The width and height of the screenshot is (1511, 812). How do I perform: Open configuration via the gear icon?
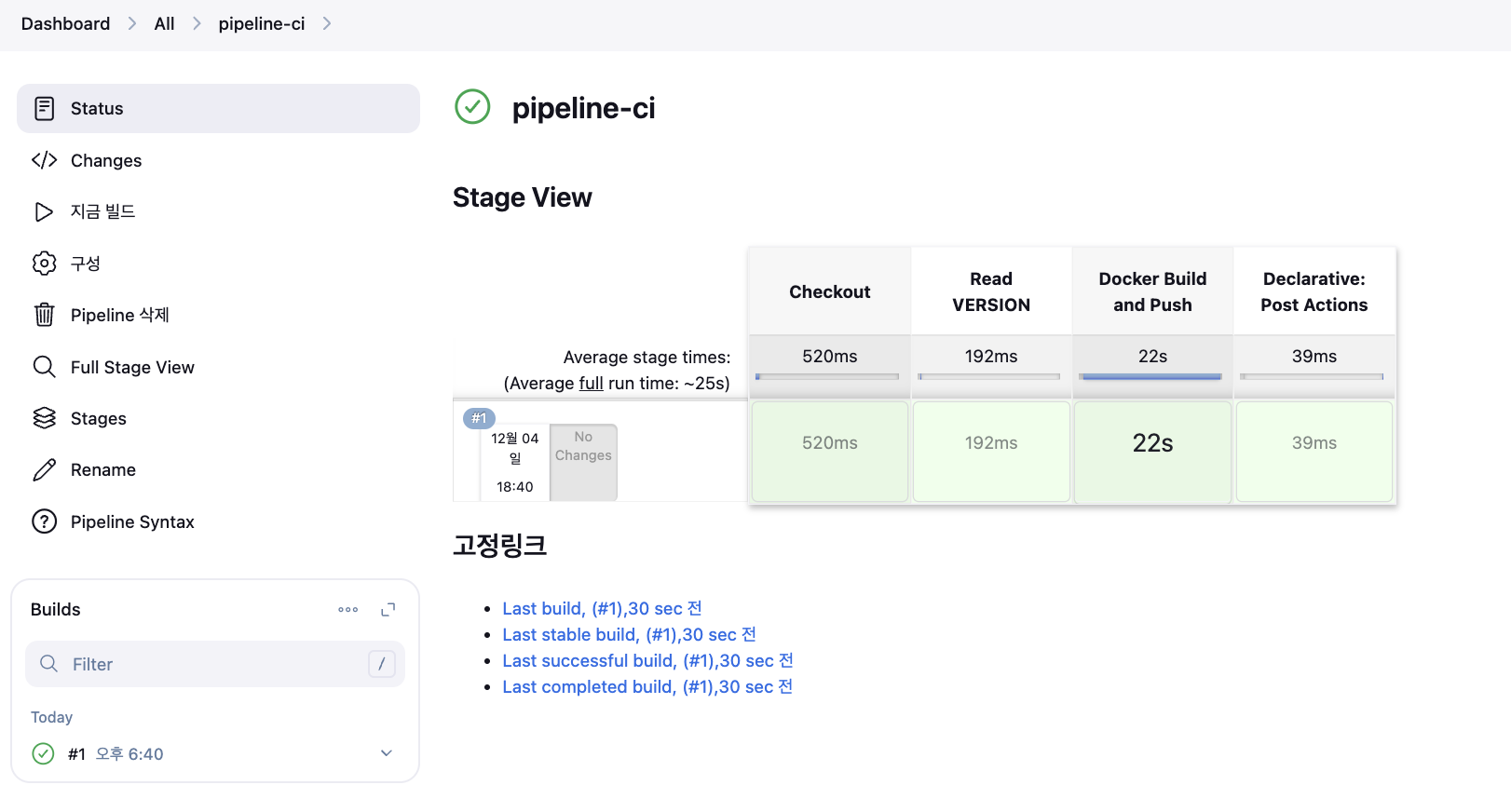tap(44, 264)
